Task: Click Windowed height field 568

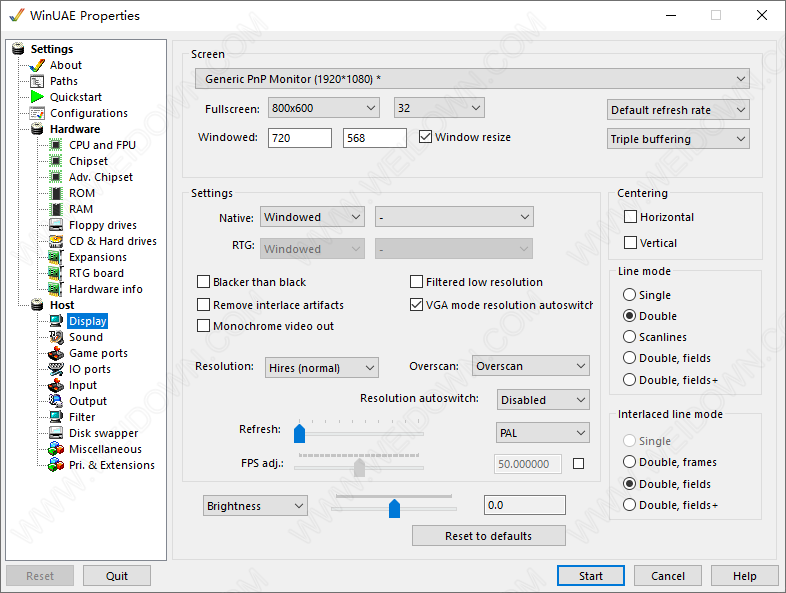Action: point(374,138)
